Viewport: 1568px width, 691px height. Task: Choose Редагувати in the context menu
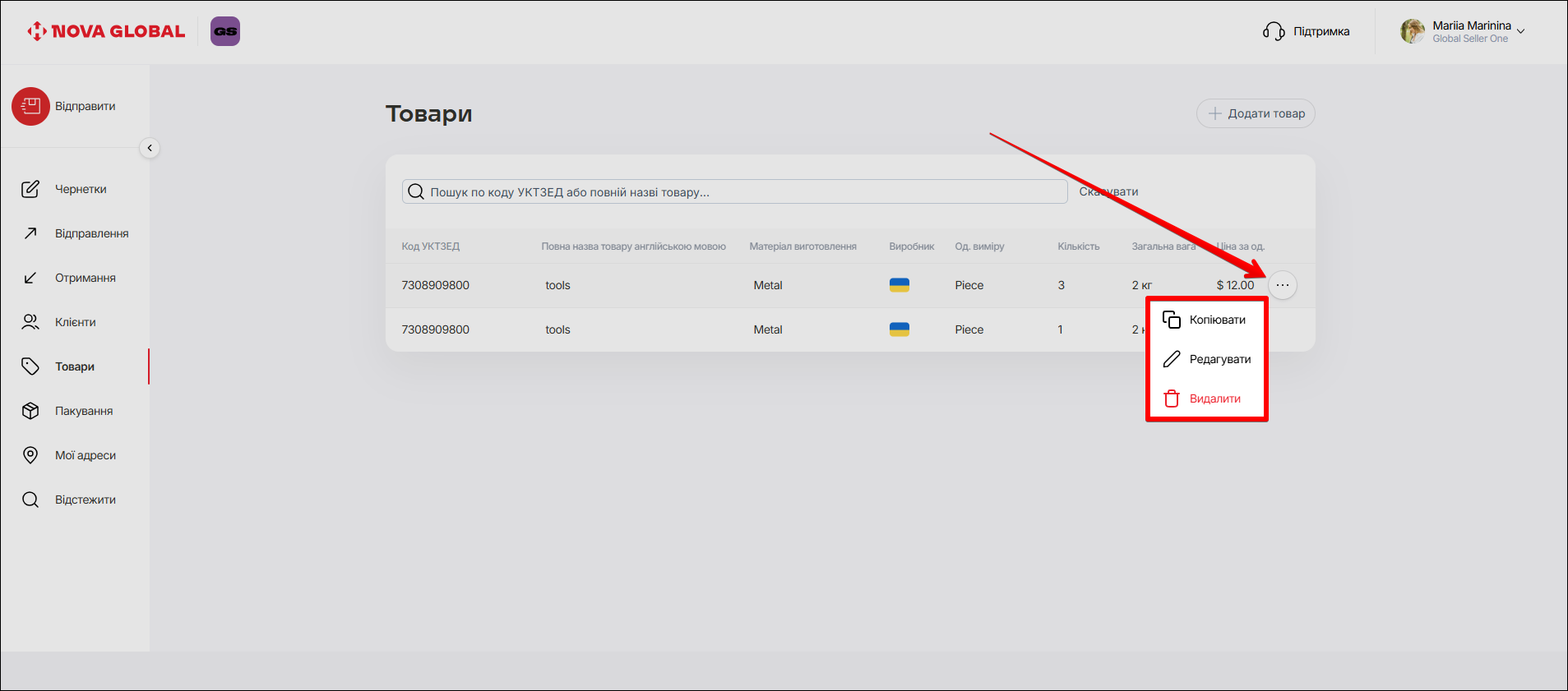pyautogui.click(x=1219, y=359)
